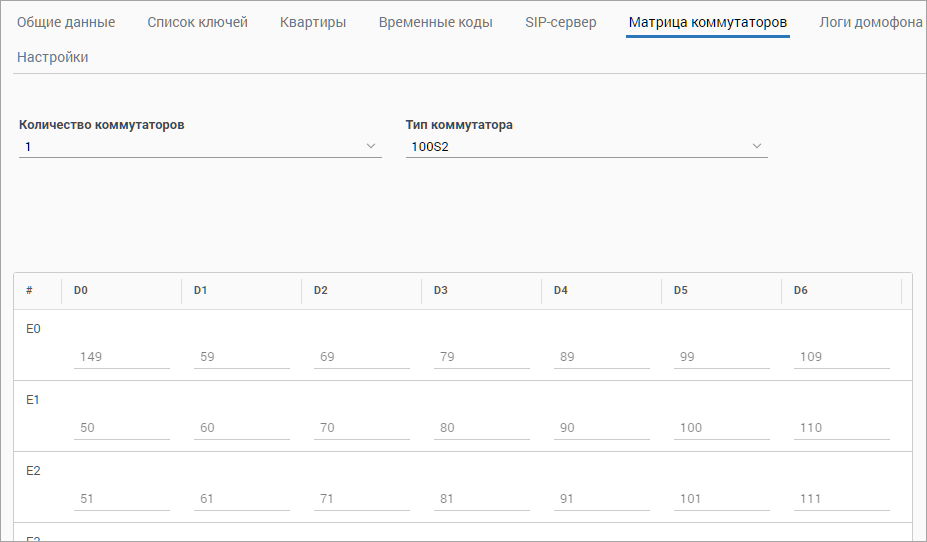Switch to the Настройки tab
The height and width of the screenshot is (542, 927).
coord(53,57)
